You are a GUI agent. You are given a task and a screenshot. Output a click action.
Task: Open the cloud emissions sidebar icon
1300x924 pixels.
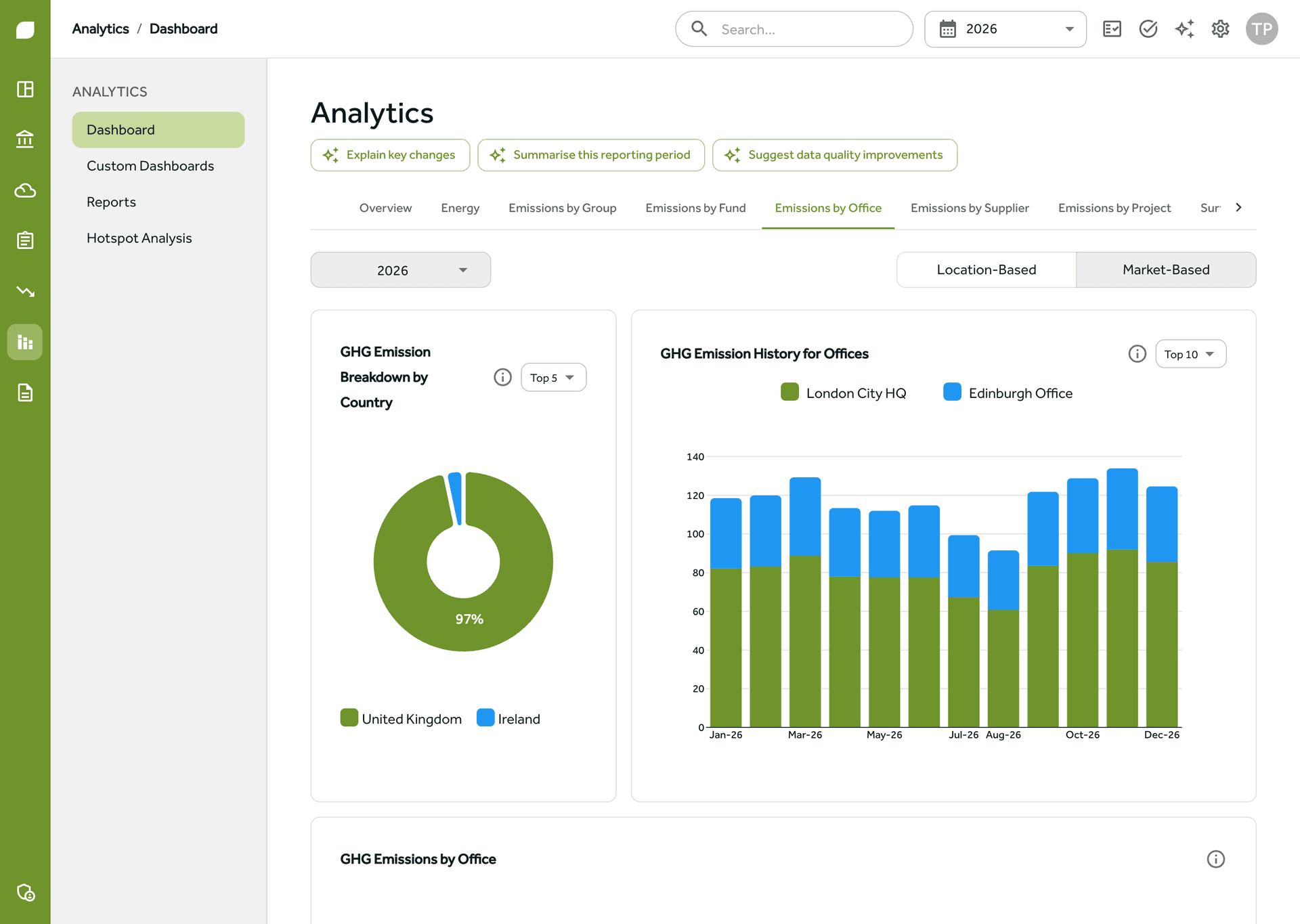[25, 191]
